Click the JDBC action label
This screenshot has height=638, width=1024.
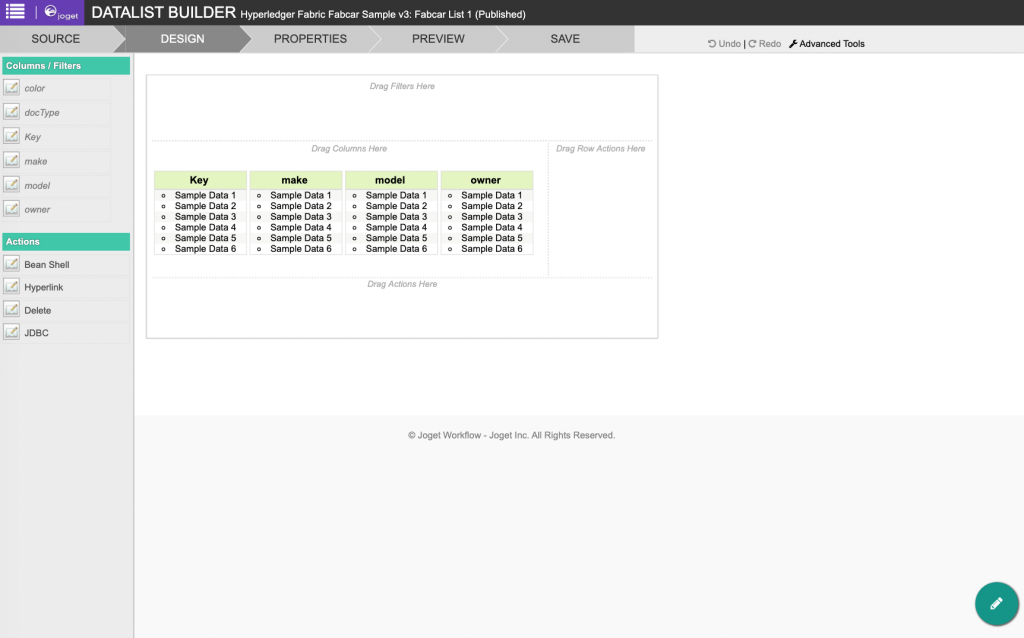point(37,333)
